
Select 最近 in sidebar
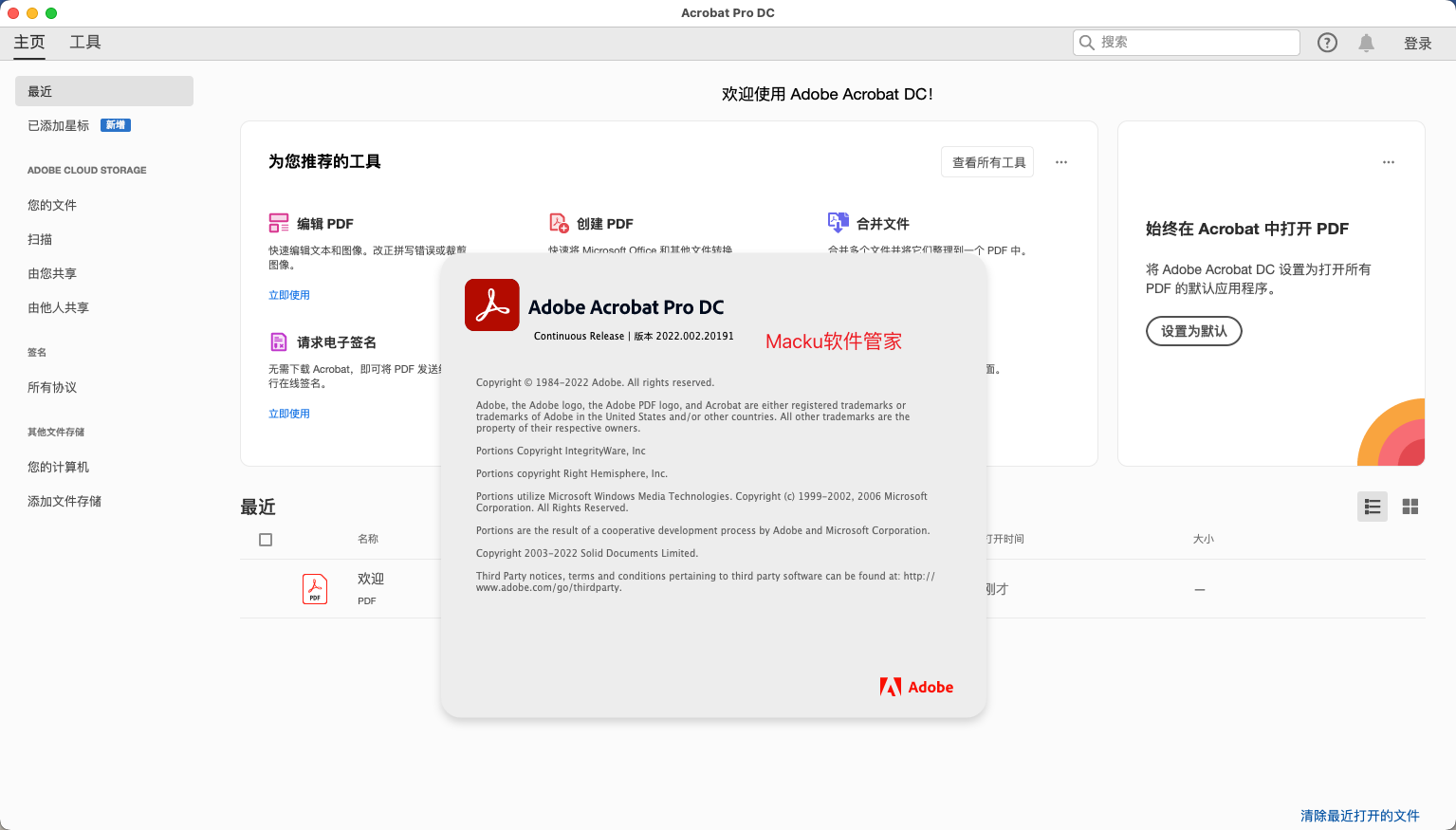(104, 91)
